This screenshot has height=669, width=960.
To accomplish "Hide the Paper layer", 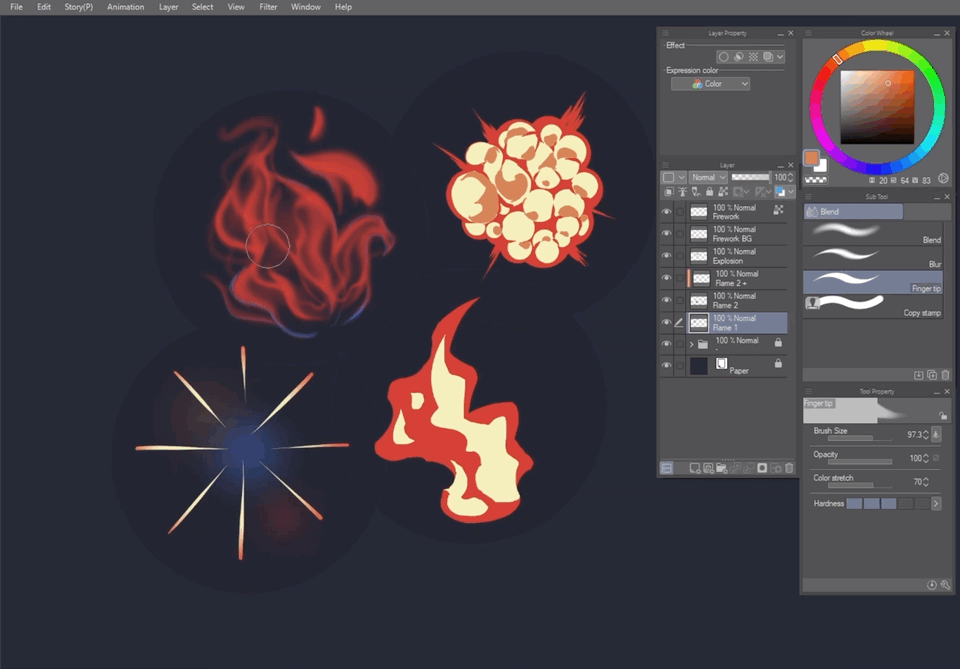I will (x=666, y=365).
